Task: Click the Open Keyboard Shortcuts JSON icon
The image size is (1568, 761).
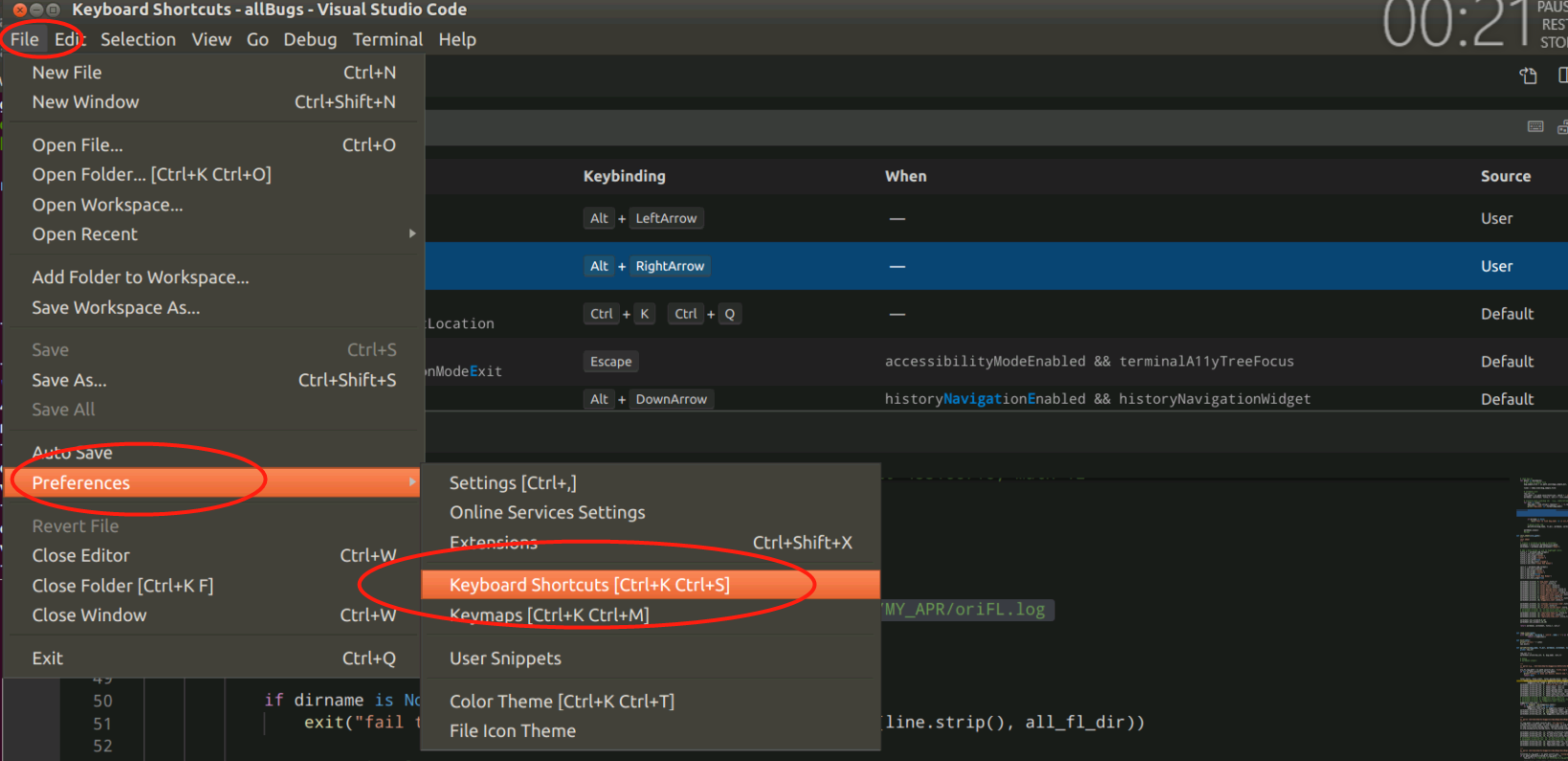Action: [x=1529, y=76]
